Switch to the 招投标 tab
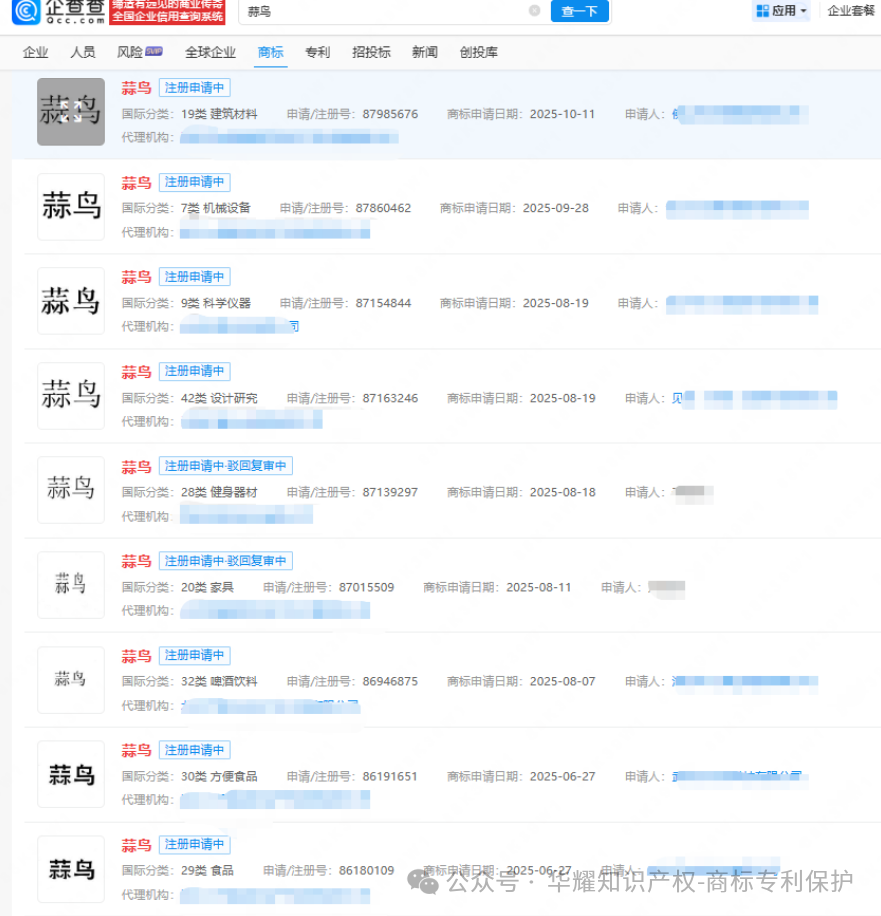The width and height of the screenshot is (881, 916). point(371,52)
